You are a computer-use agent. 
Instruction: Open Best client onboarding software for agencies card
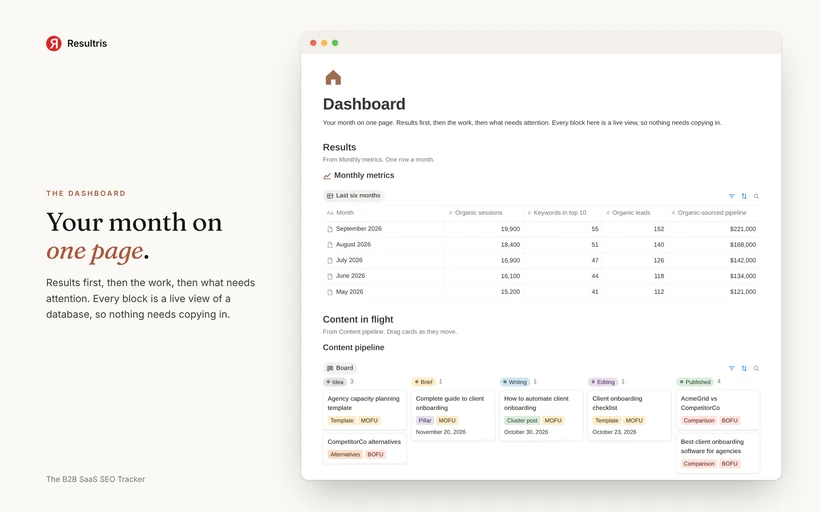718,453
